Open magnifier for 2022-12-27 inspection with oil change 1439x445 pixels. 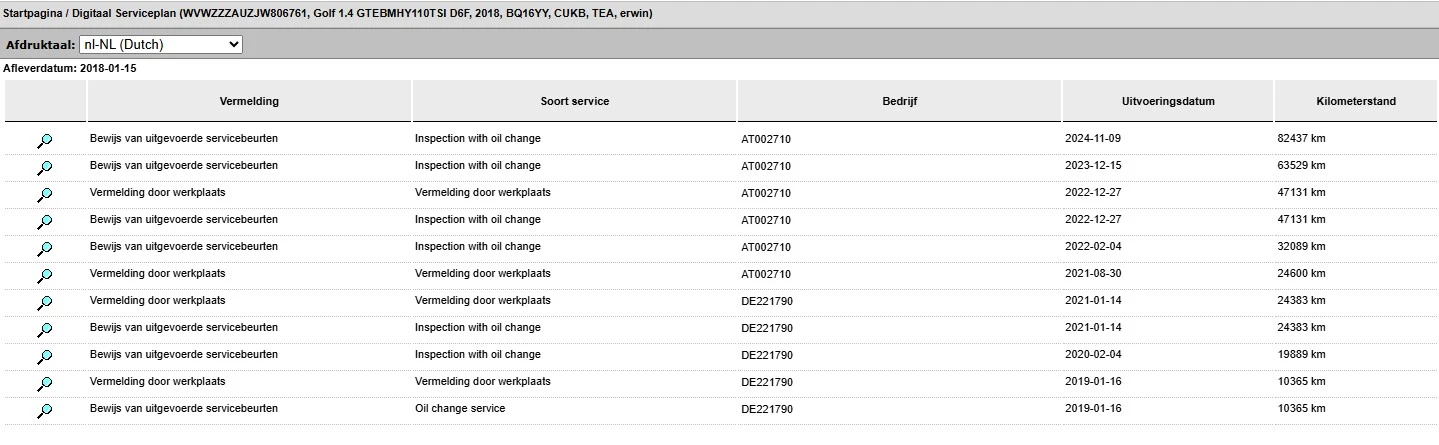click(x=45, y=222)
